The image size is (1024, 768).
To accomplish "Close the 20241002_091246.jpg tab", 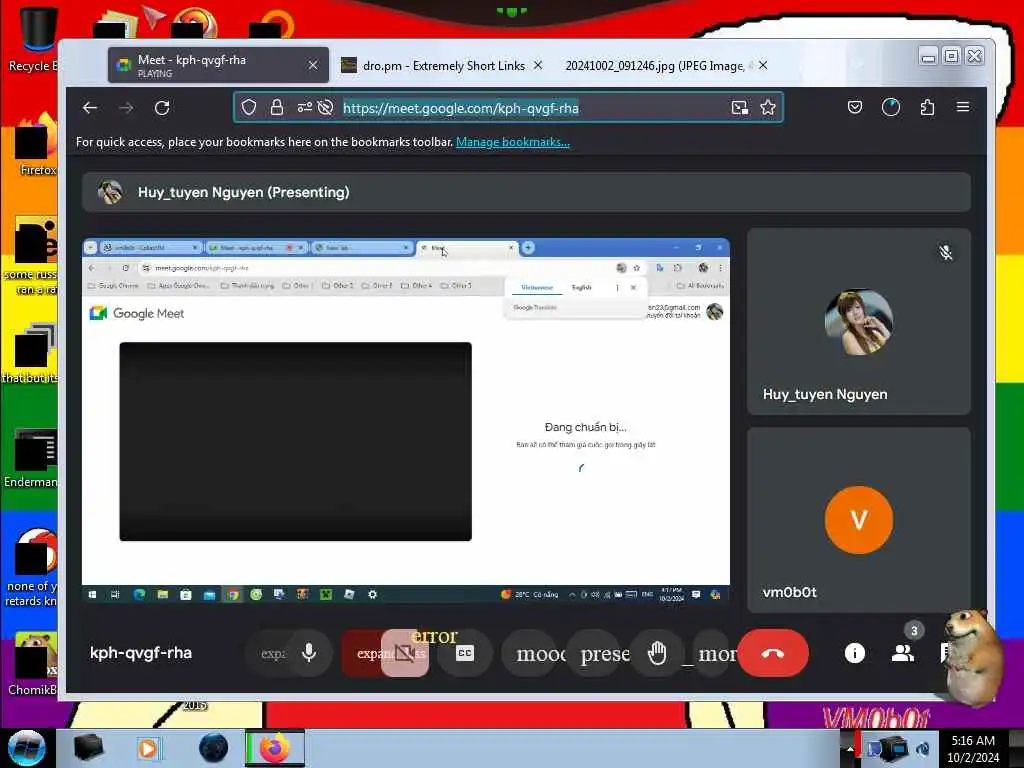I will point(763,65).
